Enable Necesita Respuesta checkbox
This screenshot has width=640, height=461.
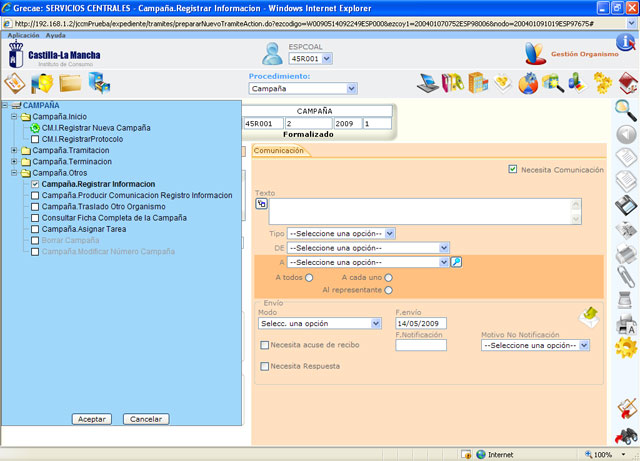[264, 366]
